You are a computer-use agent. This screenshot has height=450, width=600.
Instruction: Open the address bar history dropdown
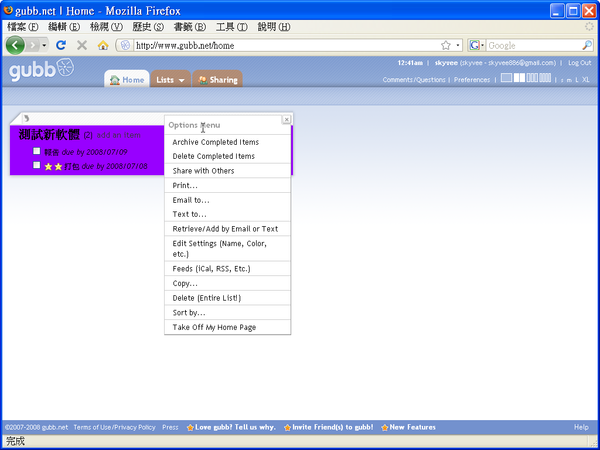click(x=458, y=46)
